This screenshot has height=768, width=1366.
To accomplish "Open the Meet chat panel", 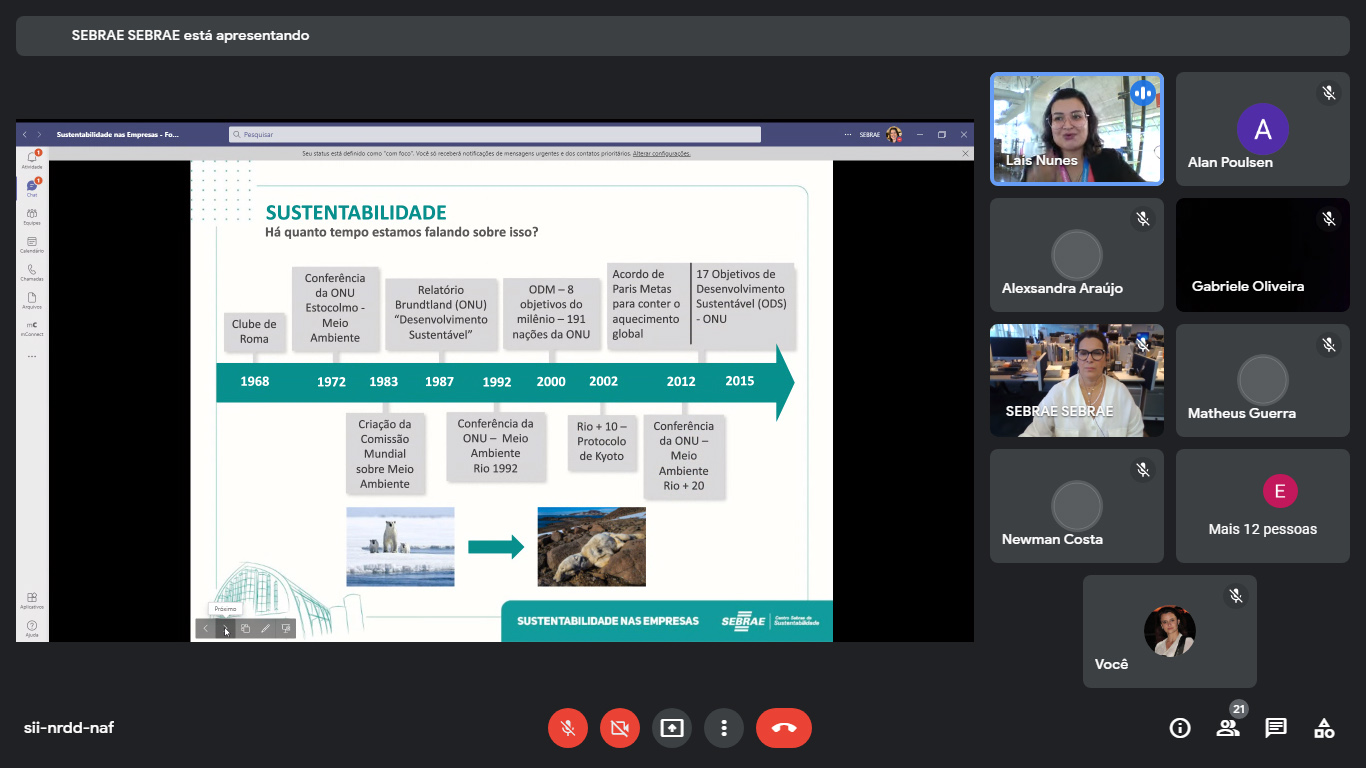I will [x=1276, y=728].
